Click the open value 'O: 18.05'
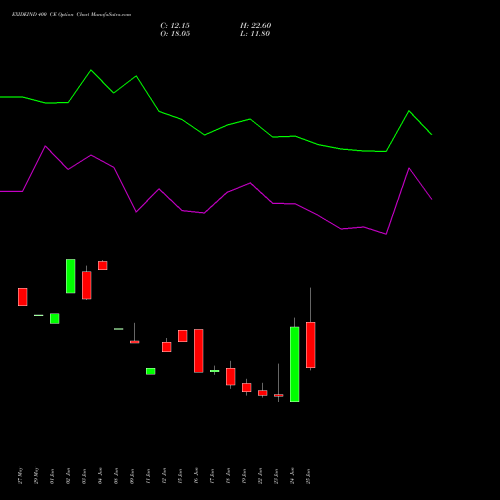 175,34
